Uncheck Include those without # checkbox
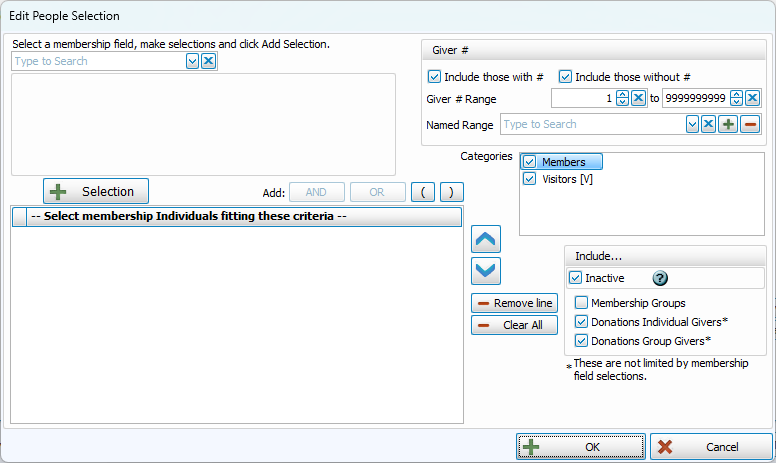This screenshot has width=776, height=463. (x=565, y=76)
